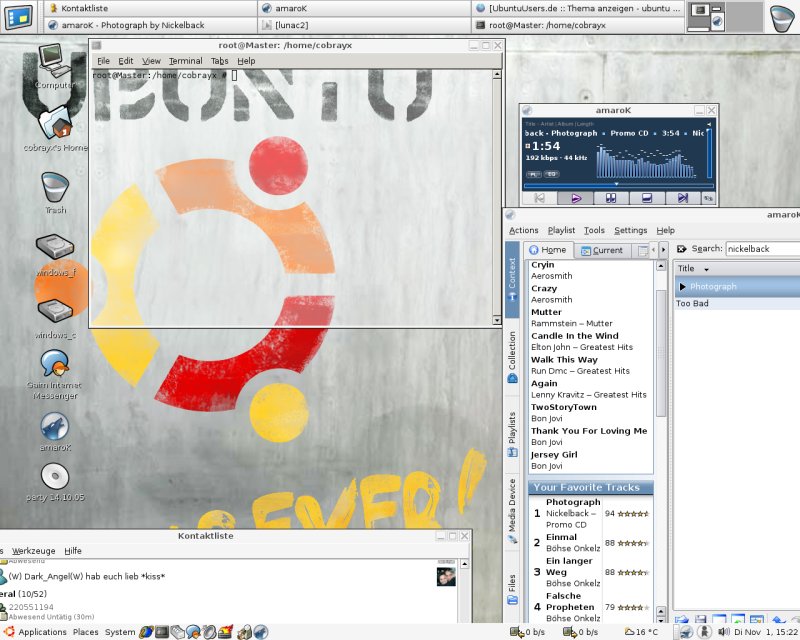Open the Tools menu in amaroK

tap(594, 230)
